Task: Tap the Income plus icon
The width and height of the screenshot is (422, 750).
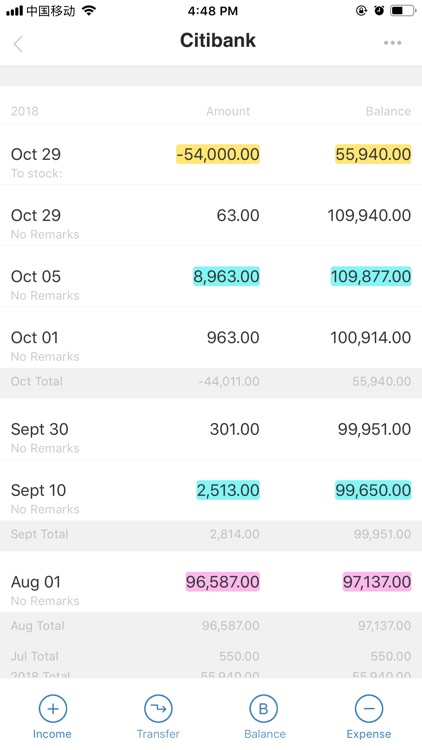Action: point(53,708)
